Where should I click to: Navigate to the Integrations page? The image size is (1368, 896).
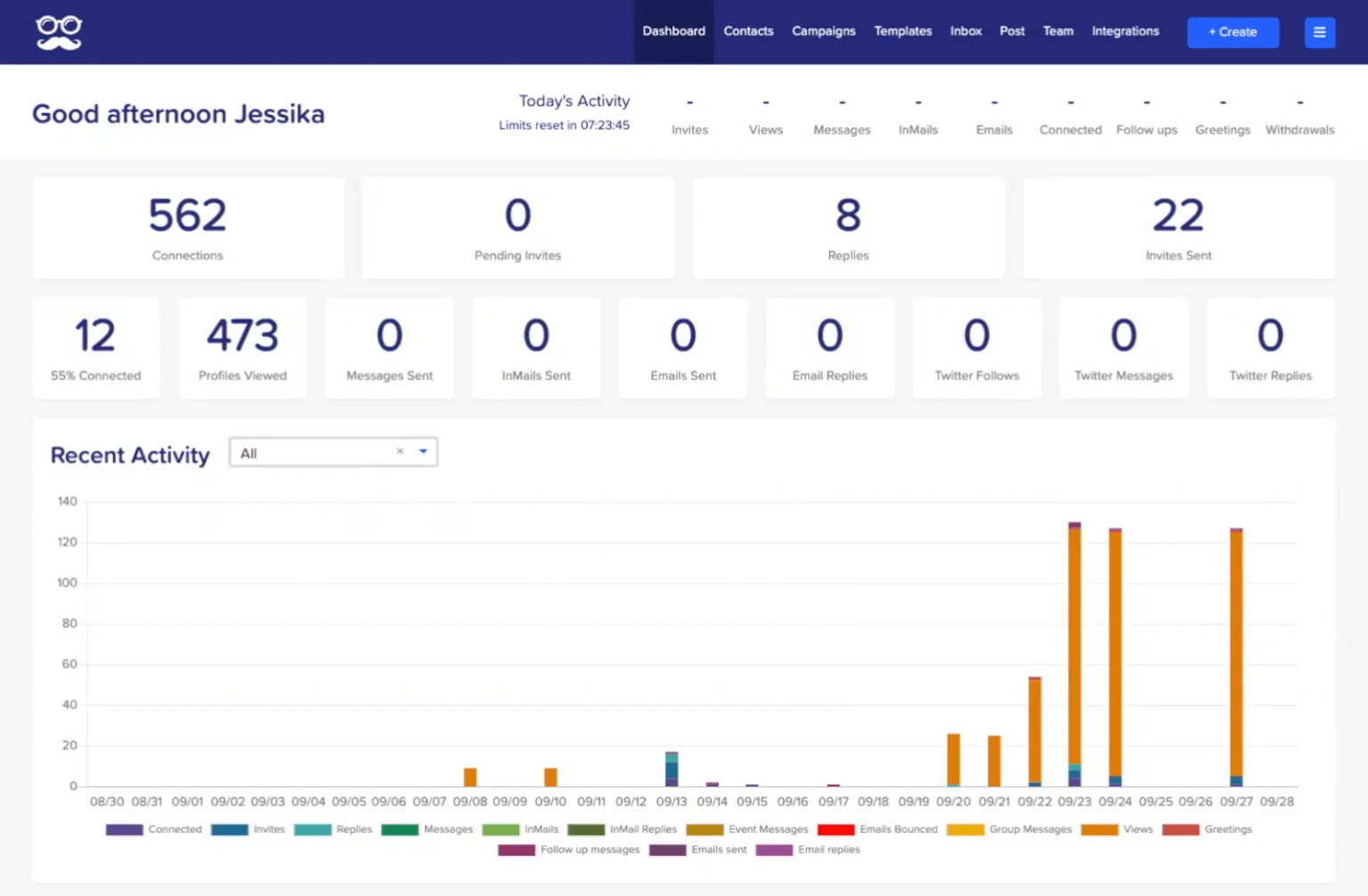(1125, 31)
